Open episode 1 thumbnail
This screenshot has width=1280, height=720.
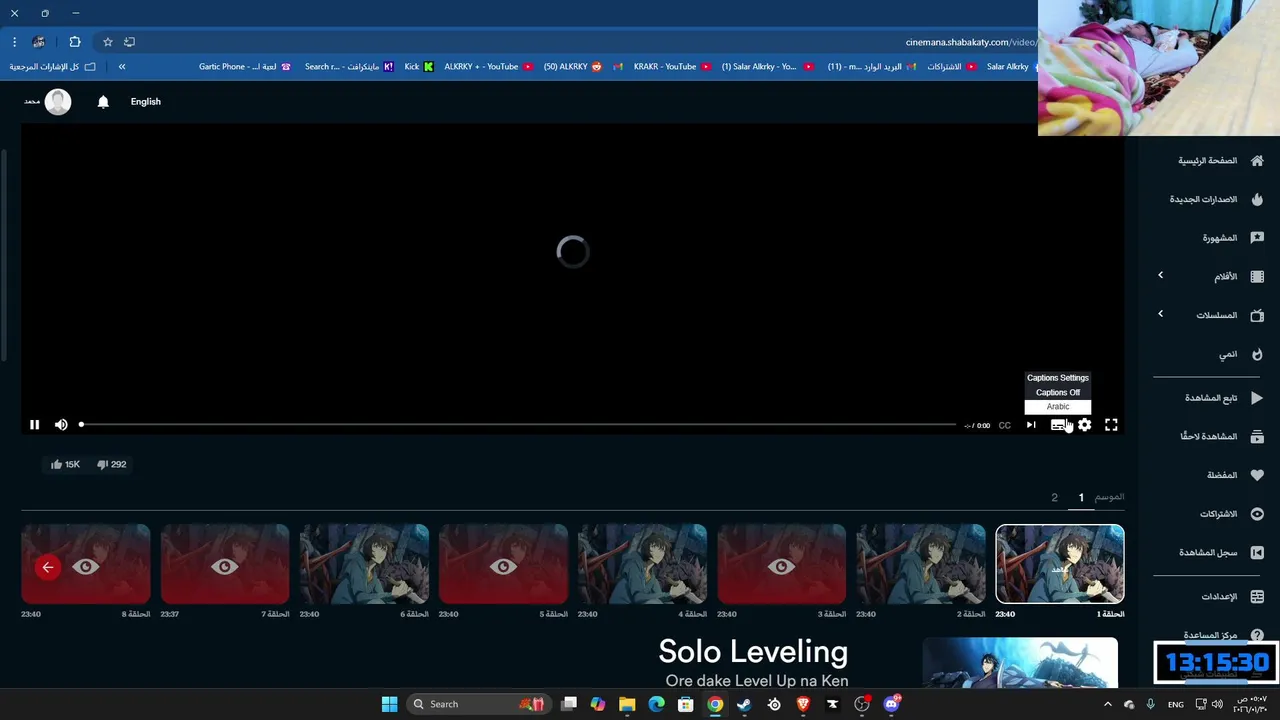(1060, 564)
